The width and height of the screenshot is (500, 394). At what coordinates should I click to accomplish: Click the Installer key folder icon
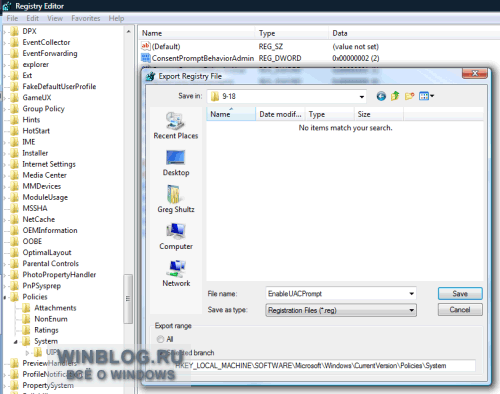pyautogui.click(x=14, y=153)
